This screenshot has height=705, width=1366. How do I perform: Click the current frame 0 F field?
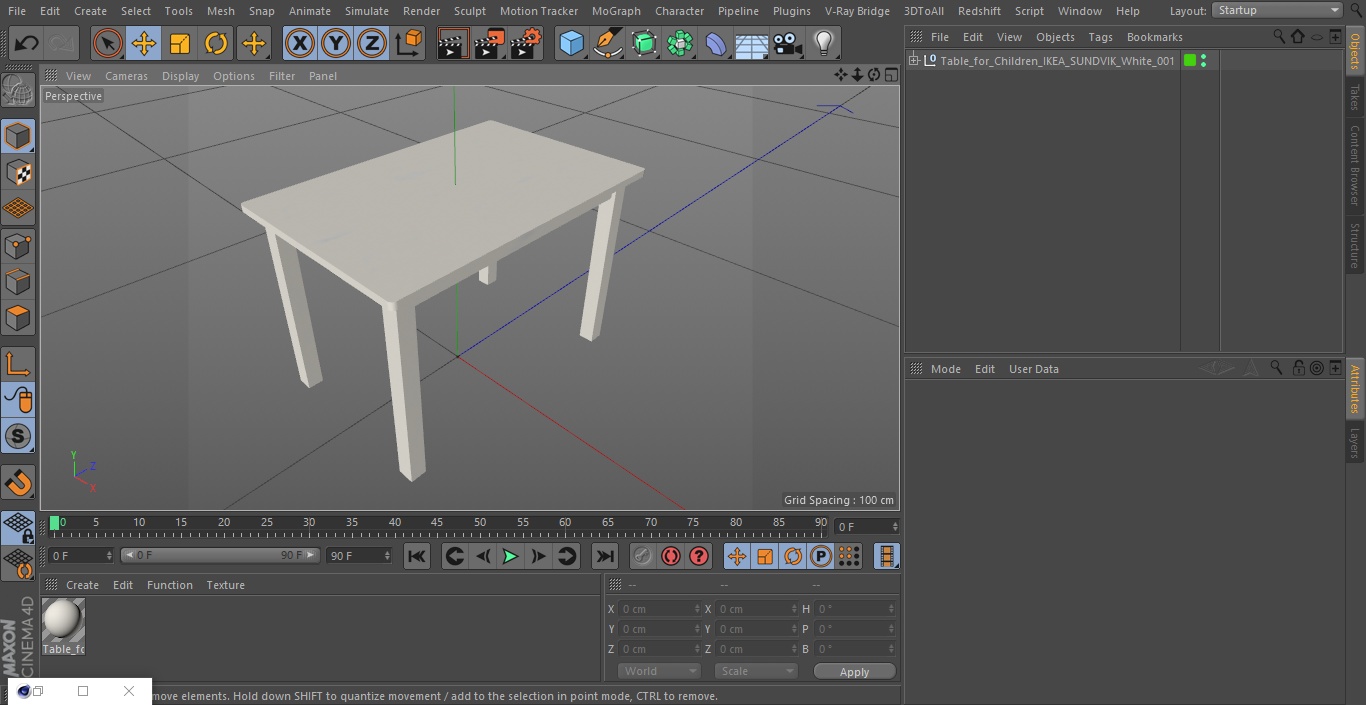click(x=867, y=526)
